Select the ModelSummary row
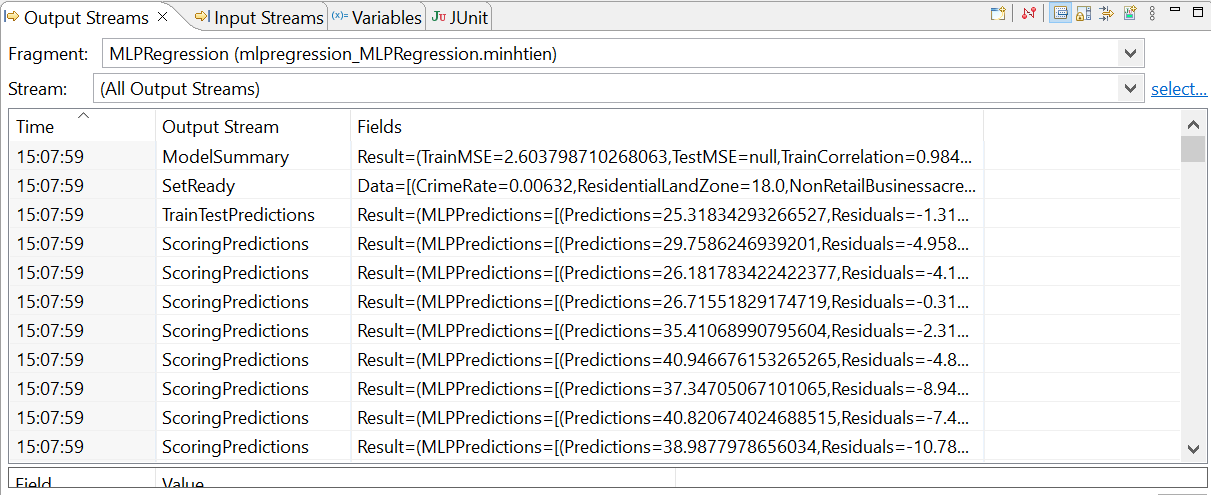 (x=225, y=157)
